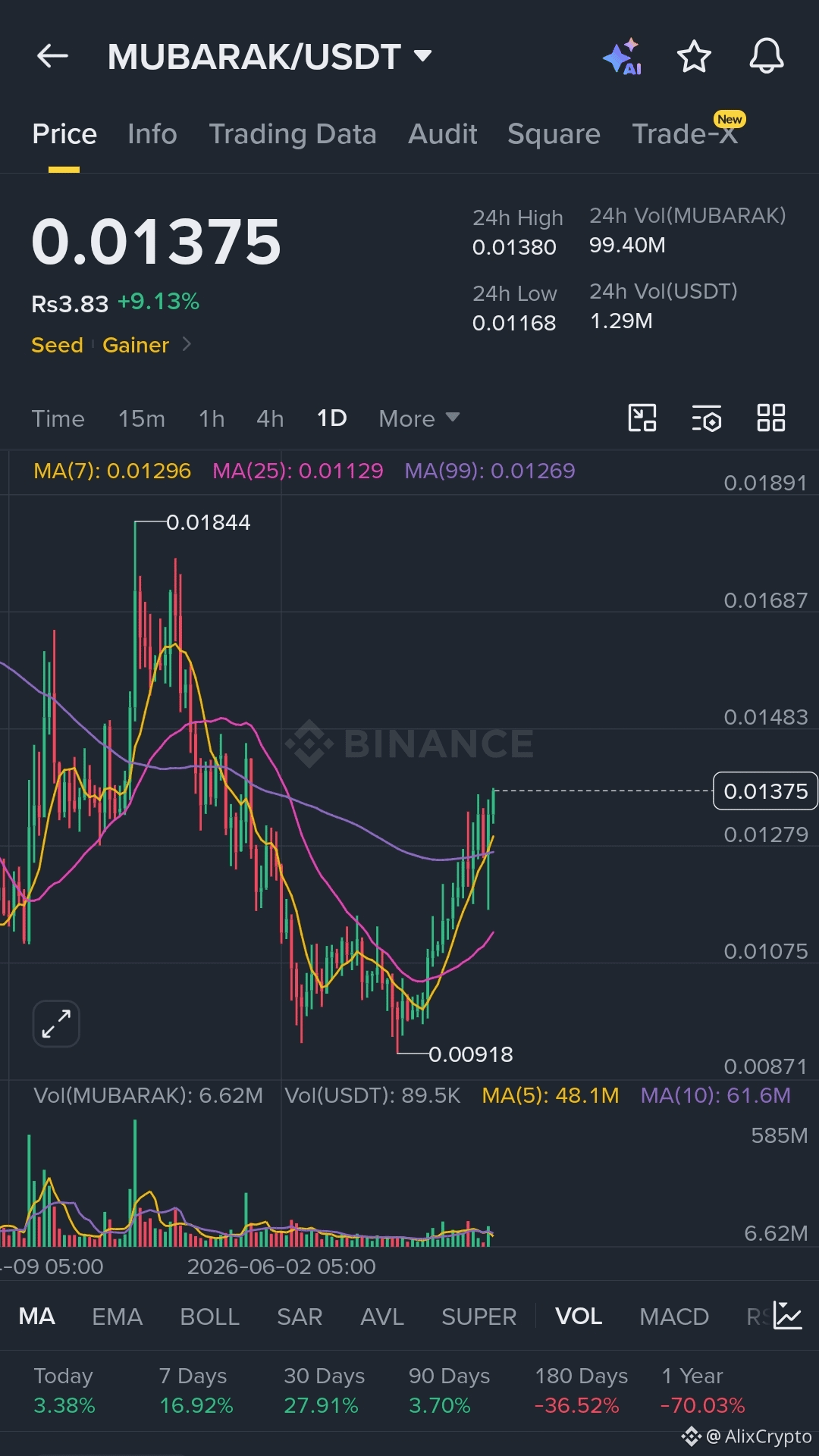This screenshot has width=819, height=1456.
Task: Toggle the VOL sub-indicator
Action: [x=579, y=1317]
